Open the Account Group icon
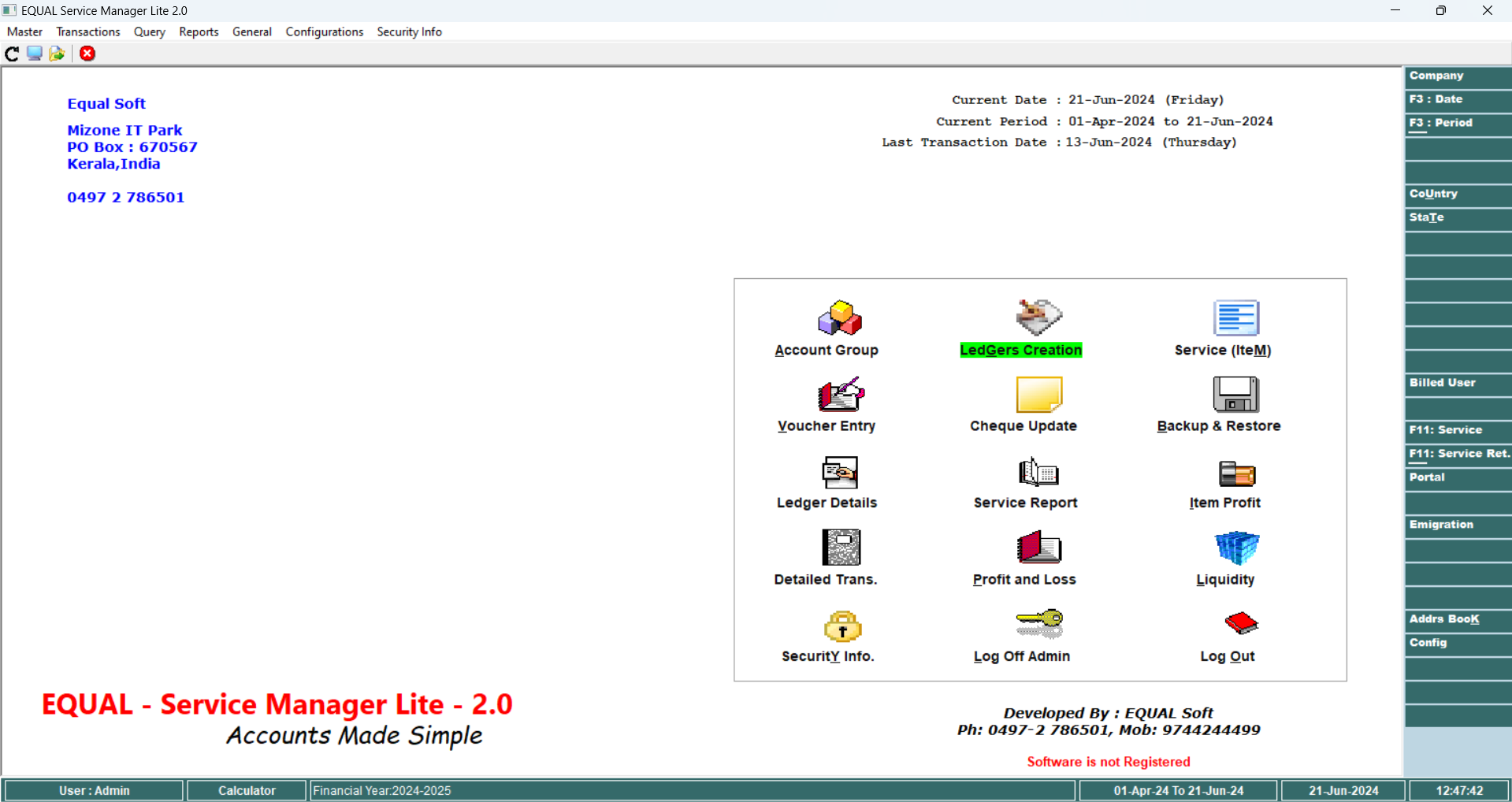1512x802 pixels. pos(840,318)
